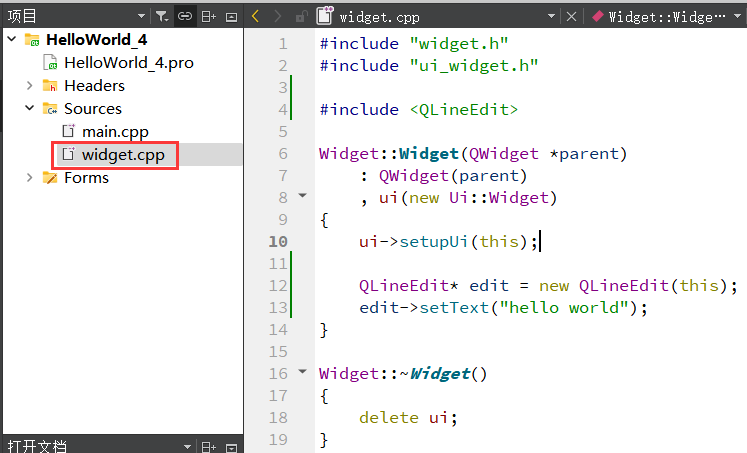This screenshot has width=747, height=453.
Task: Click "ui_widget.h" include text
Action: tap(474, 65)
